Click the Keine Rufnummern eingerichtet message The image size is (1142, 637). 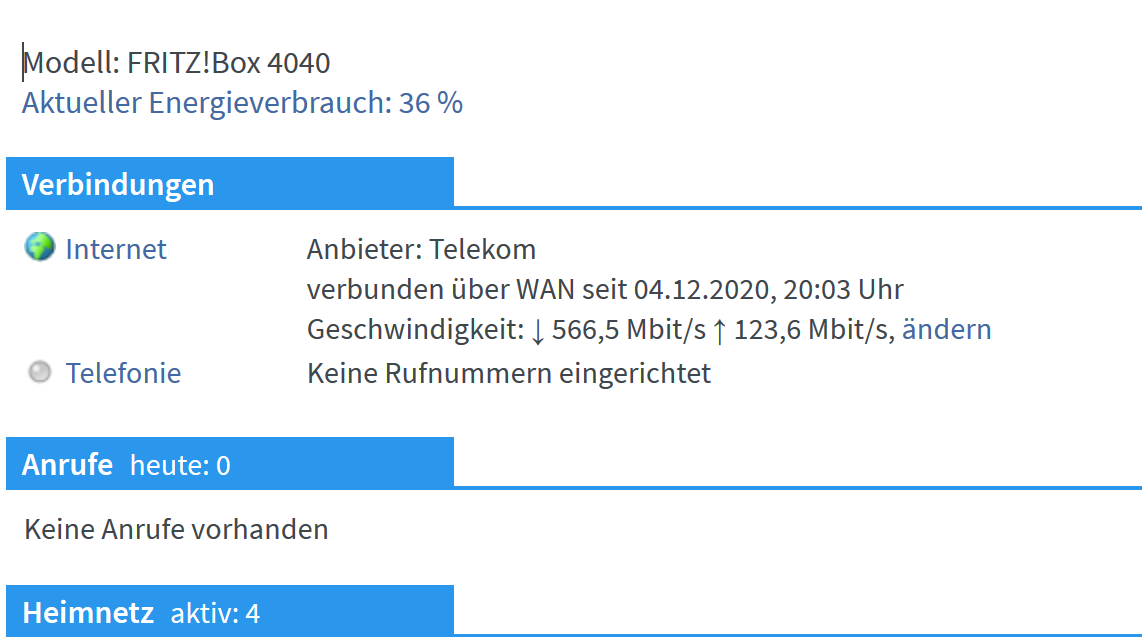pos(508,373)
